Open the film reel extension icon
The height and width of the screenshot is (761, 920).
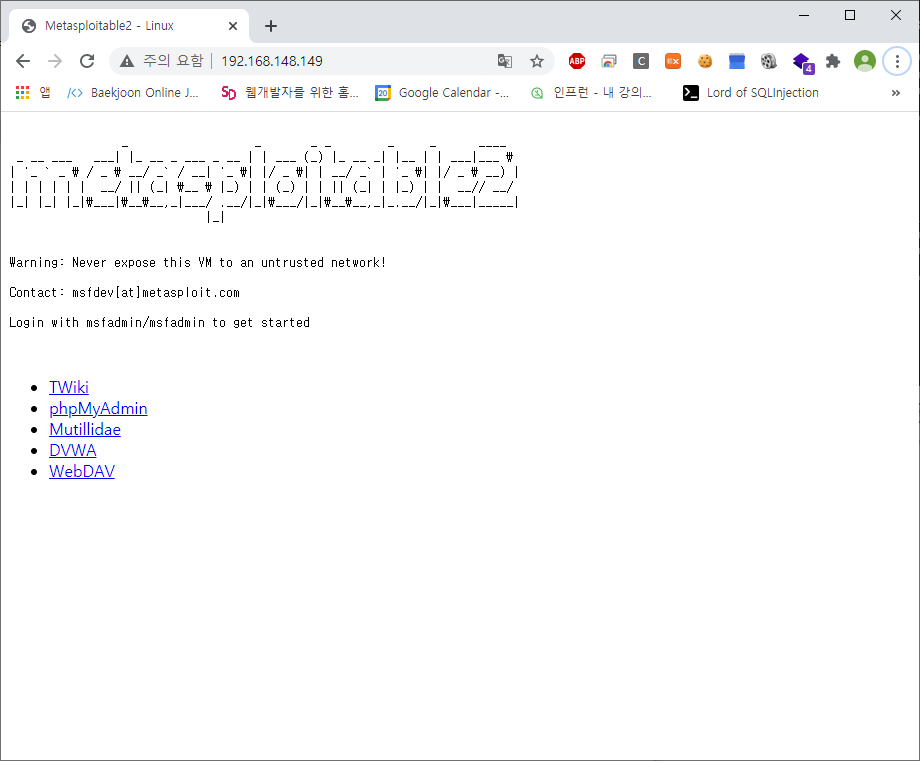[769, 61]
